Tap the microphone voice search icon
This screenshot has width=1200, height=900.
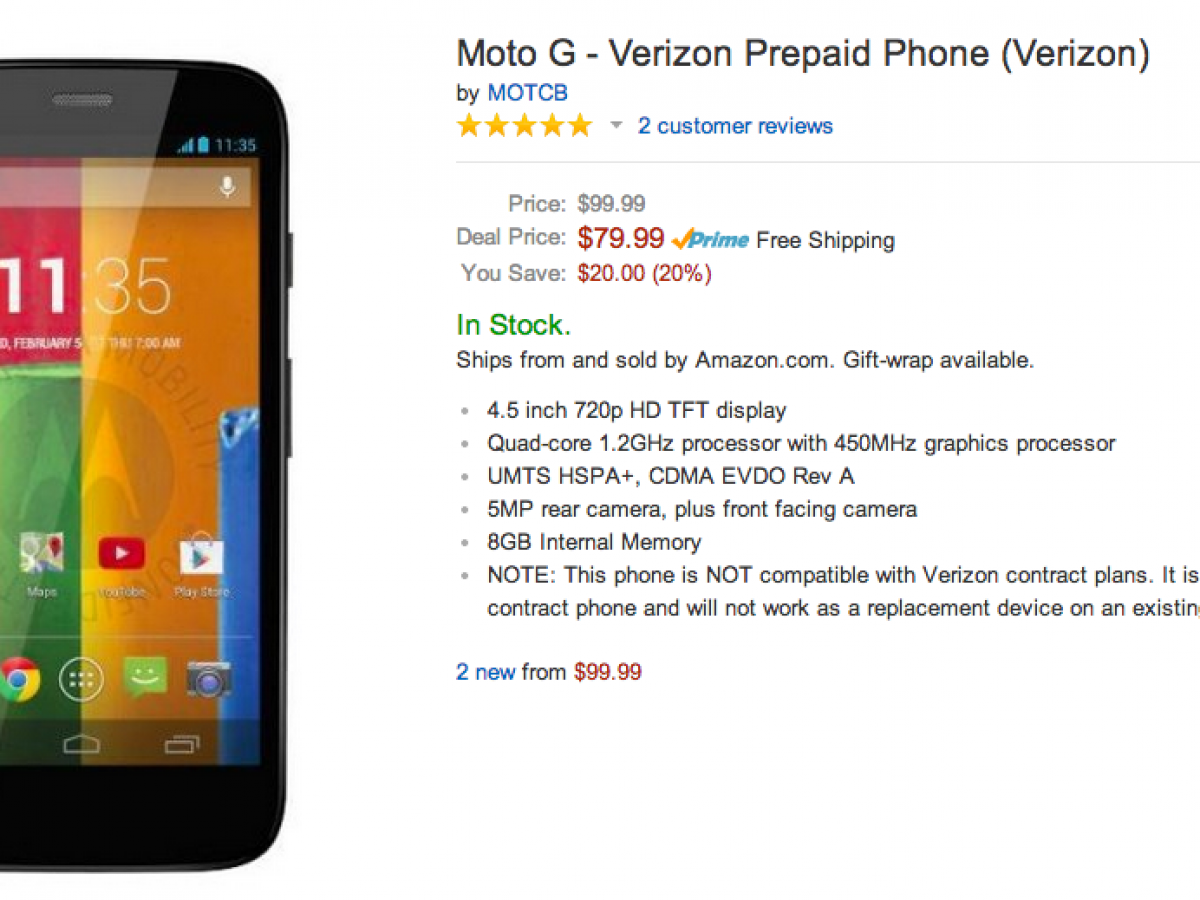228,186
